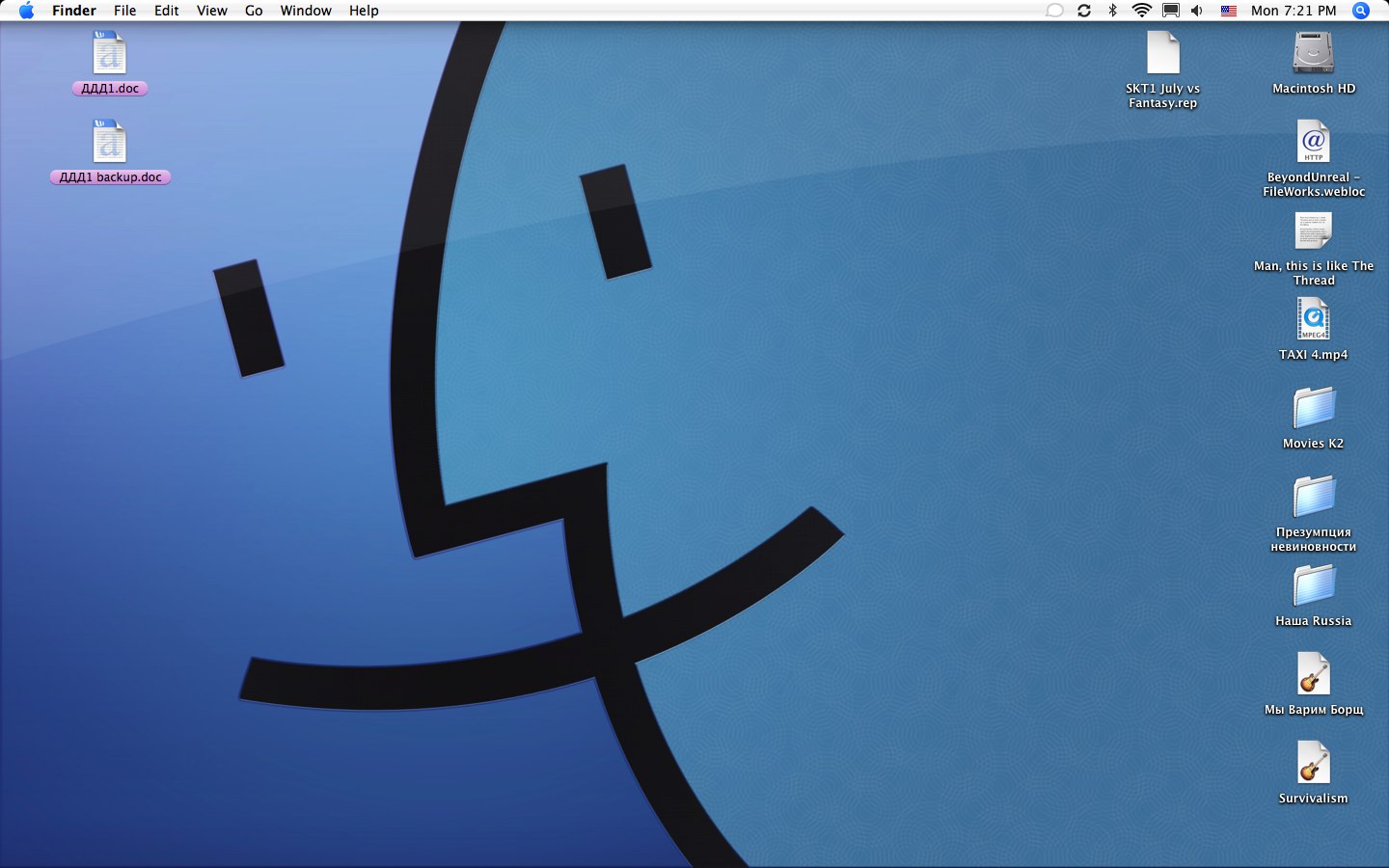The image size is (1389, 868).
Task: Select BeyondUnreal FileWorks.webloc icon
Action: point(1314,142)
